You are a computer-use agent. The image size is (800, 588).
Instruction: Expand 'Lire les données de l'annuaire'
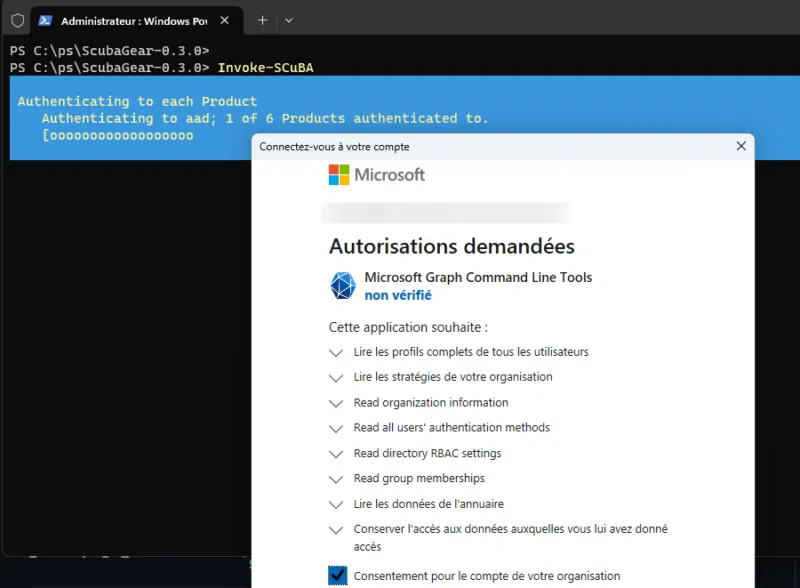click(336, 504)
